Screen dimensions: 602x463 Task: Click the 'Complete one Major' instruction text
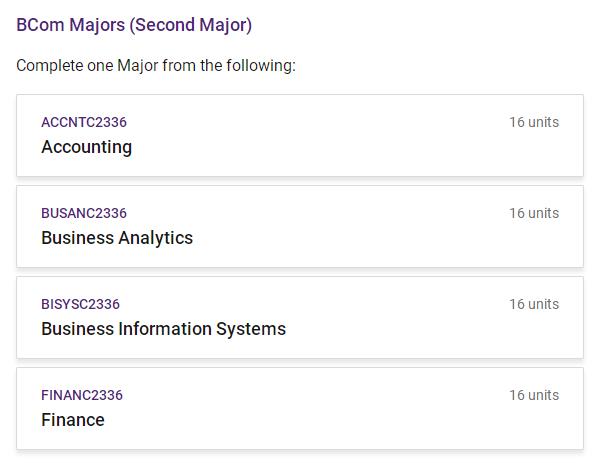[x=156, y=66]
